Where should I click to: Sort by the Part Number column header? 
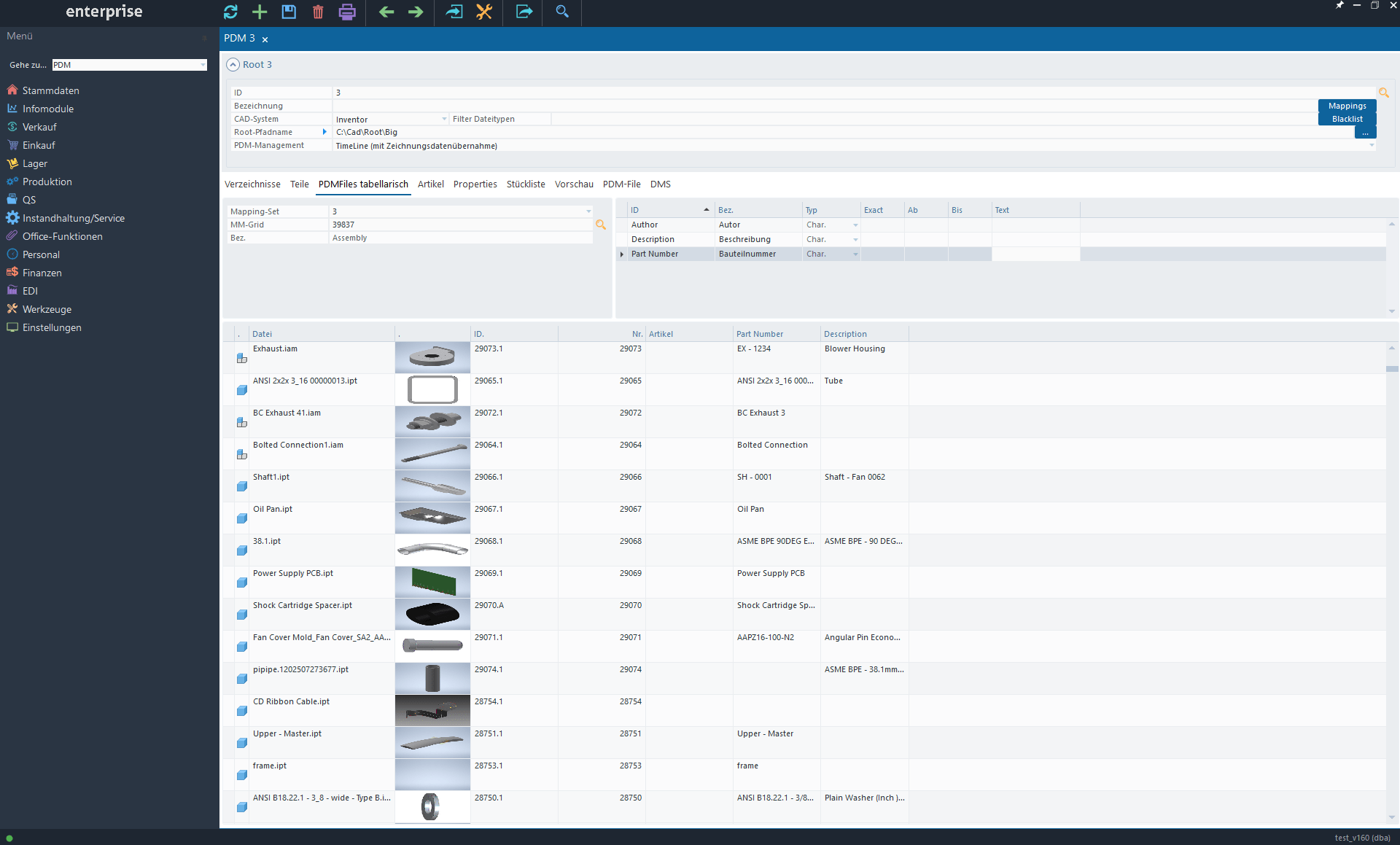[777, 334]
